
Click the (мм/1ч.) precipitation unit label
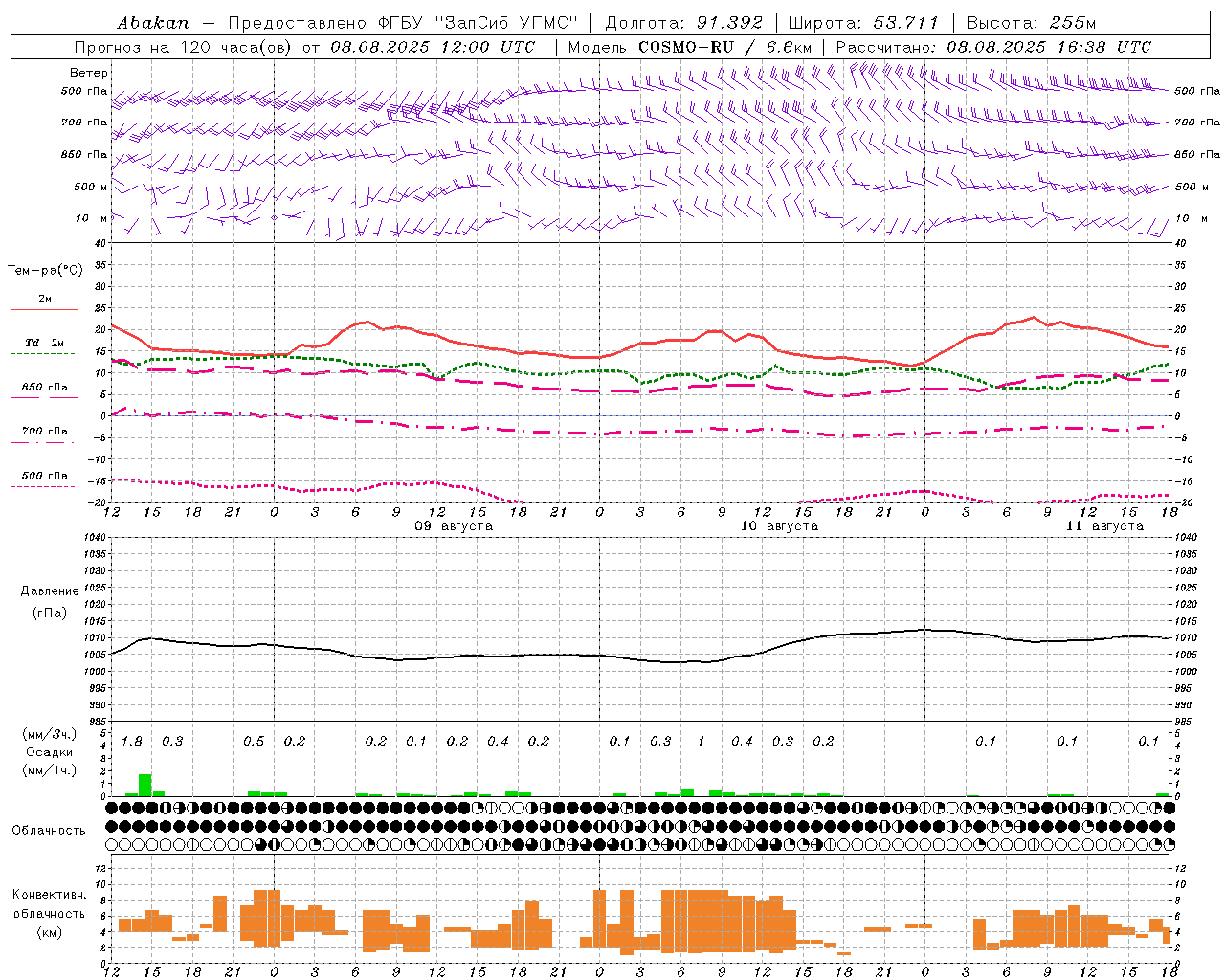[x=49, y=770]
